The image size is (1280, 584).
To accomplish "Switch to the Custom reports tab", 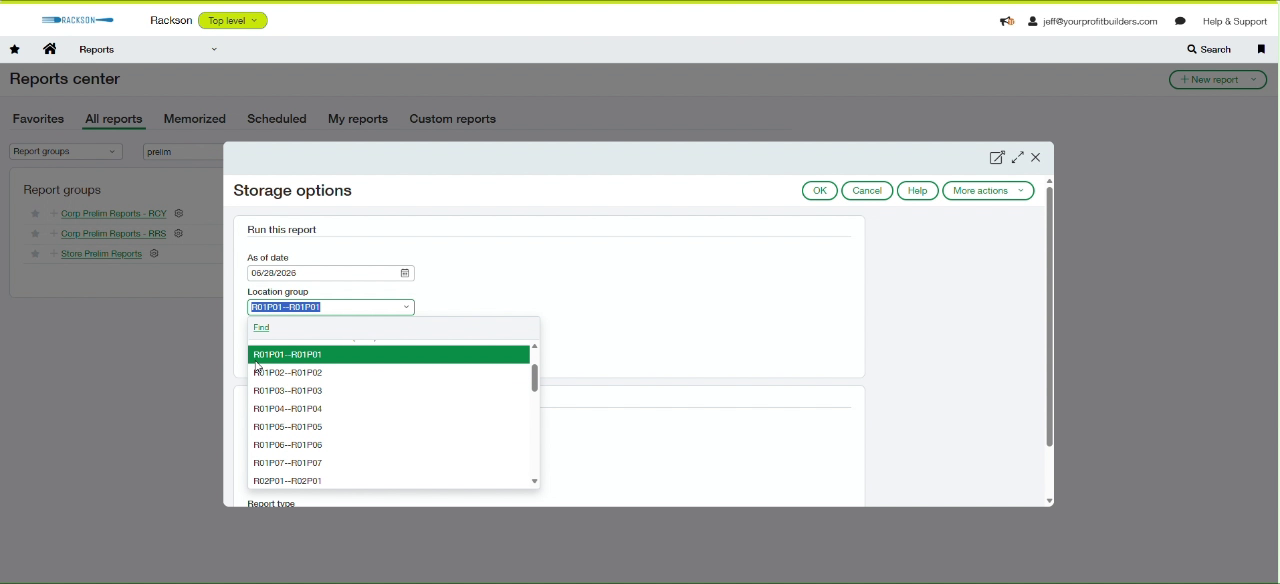I will tap(453, 119).
